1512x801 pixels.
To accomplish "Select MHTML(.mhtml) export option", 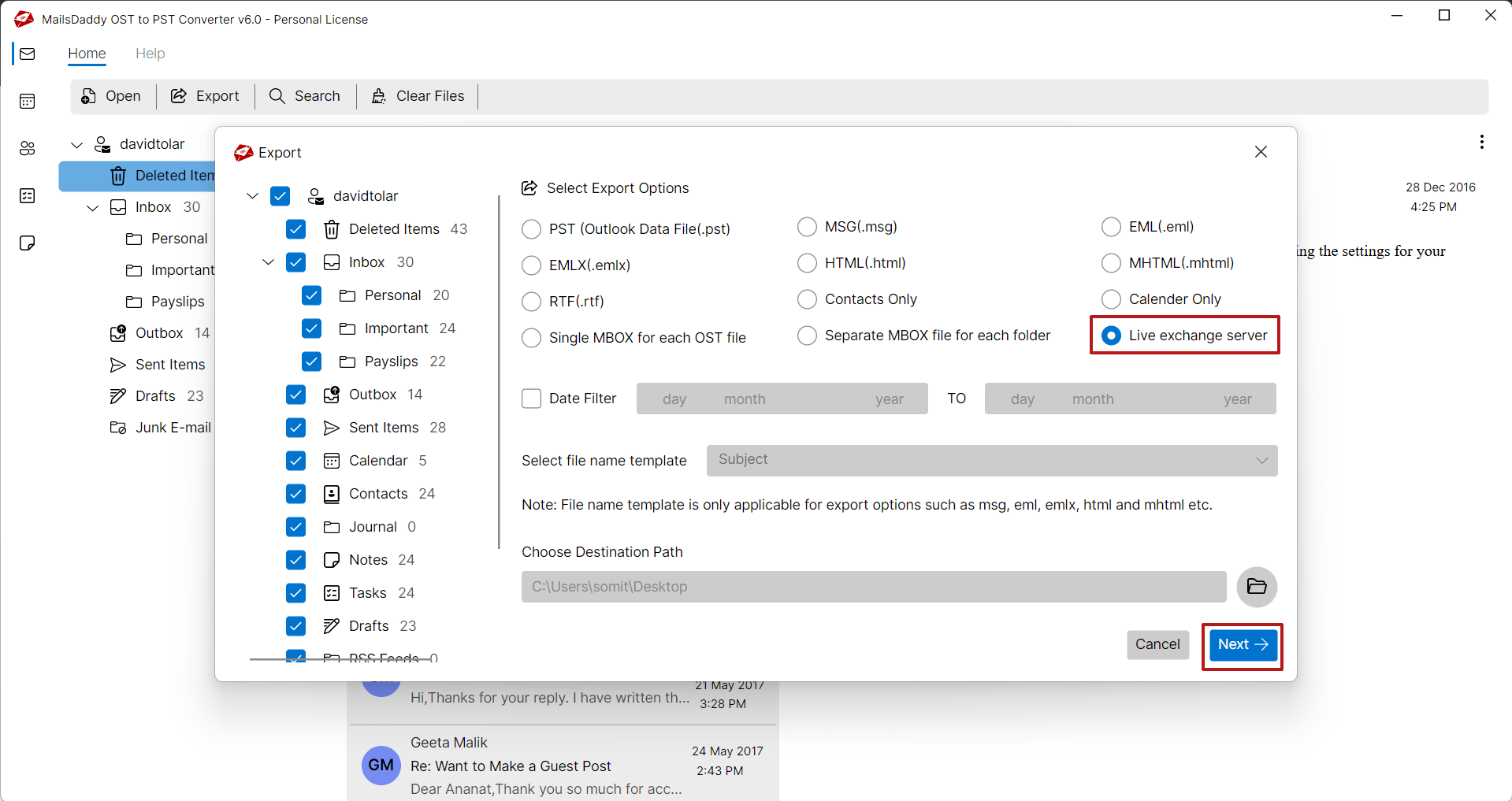I will (x=1111, y=263).
